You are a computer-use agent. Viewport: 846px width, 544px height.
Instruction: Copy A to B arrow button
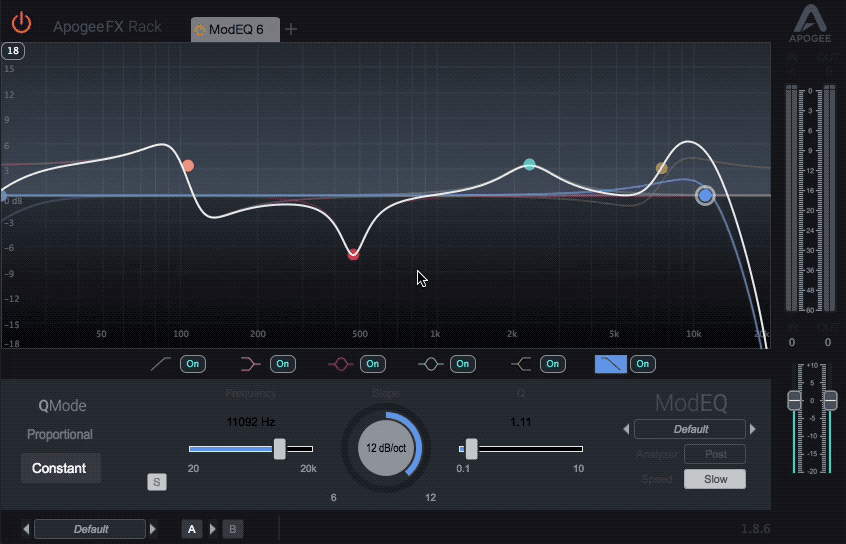click(213, 529)
